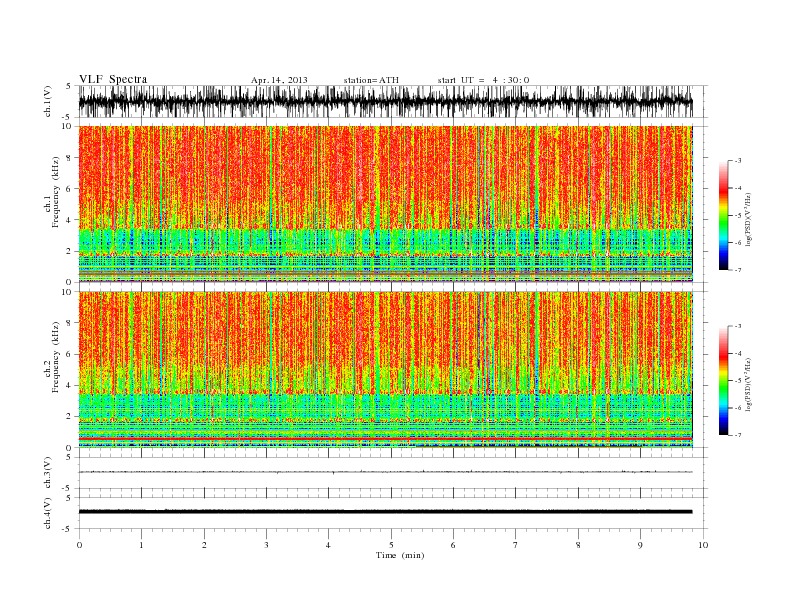Click the date label 'Apr. 14, 2013'
The image size is (792, 612).
click(x=279, y=80)
